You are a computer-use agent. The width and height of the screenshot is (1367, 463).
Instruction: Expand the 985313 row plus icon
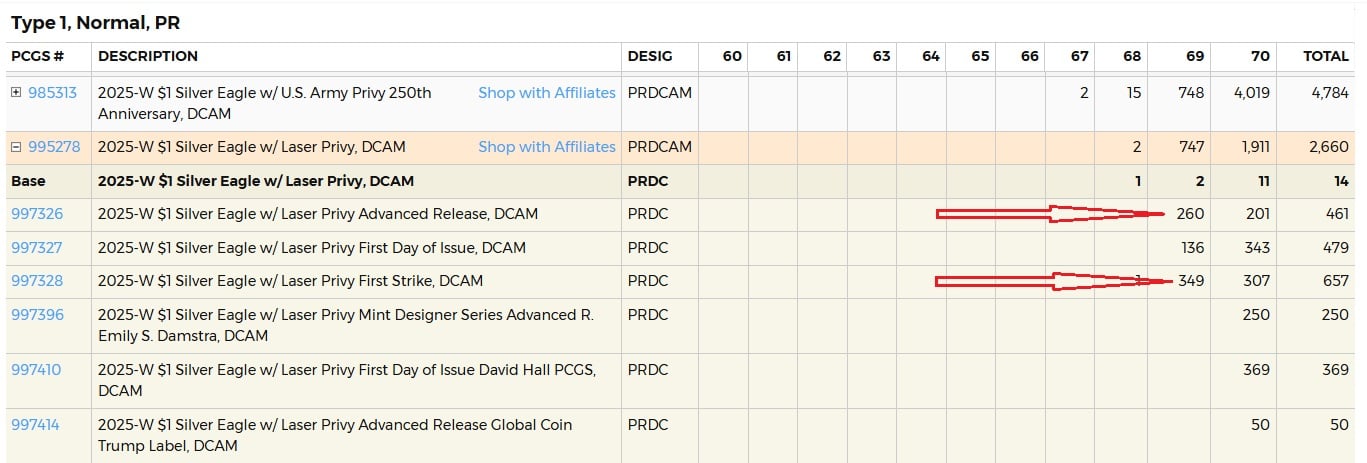[16, 93]
